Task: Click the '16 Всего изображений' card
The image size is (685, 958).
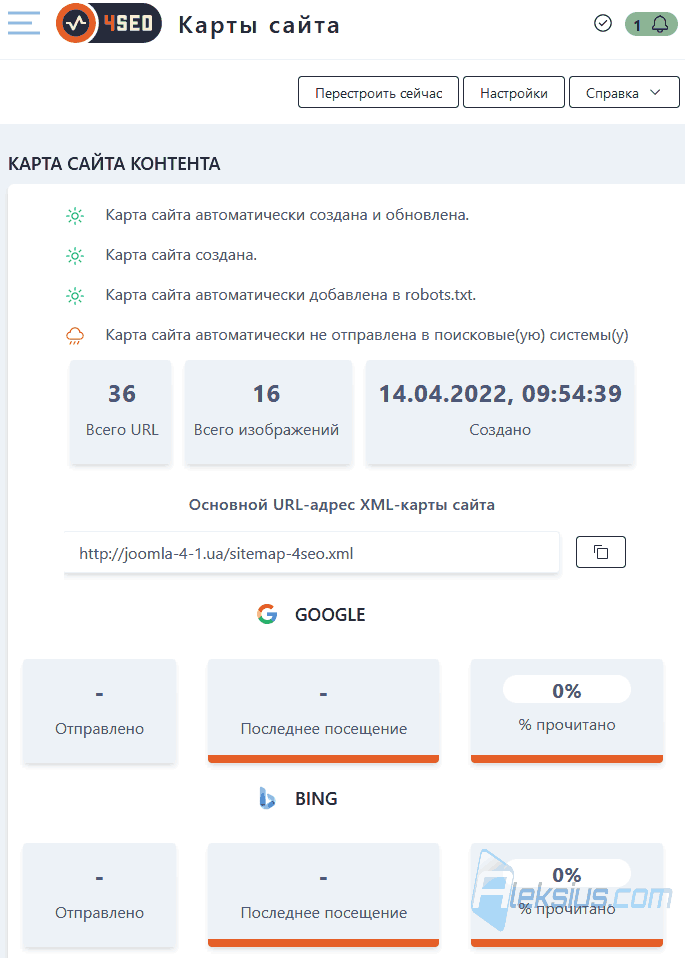Action: pyautogui.click(x=268, y=412)
